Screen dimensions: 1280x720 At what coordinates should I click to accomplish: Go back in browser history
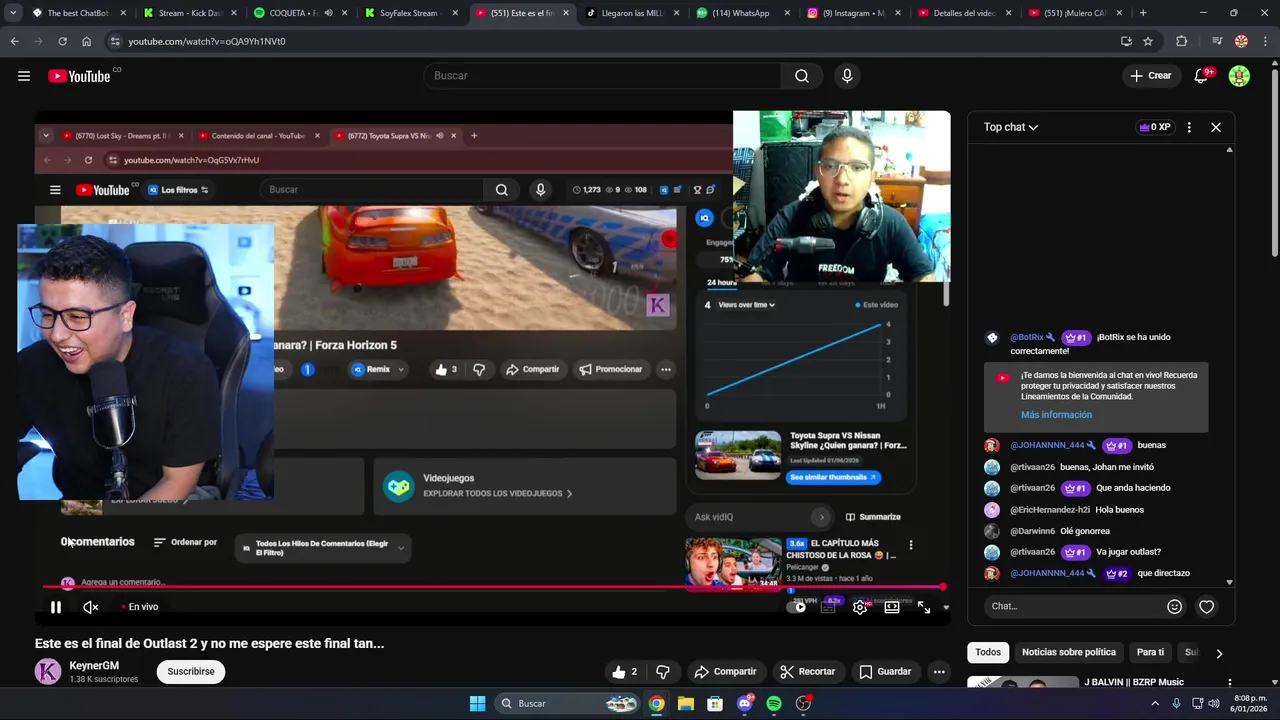coord(14,41)
